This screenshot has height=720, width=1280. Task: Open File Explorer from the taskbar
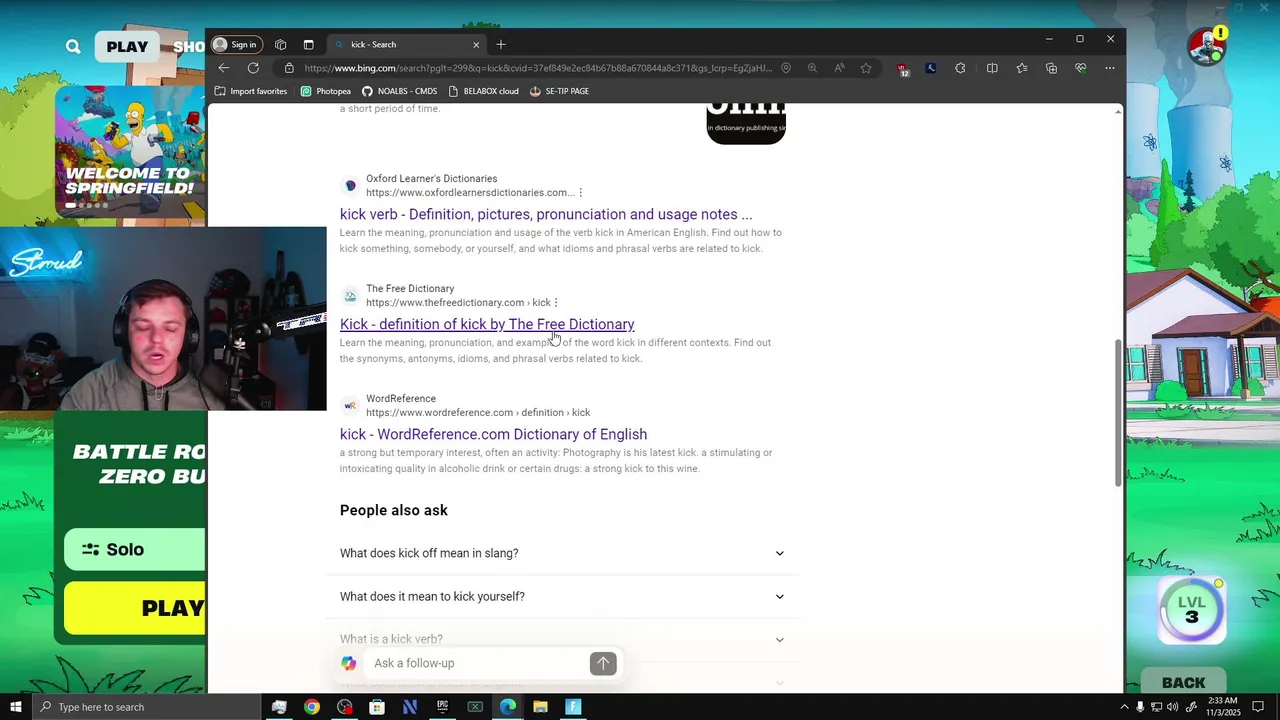(x=540, y=707)
